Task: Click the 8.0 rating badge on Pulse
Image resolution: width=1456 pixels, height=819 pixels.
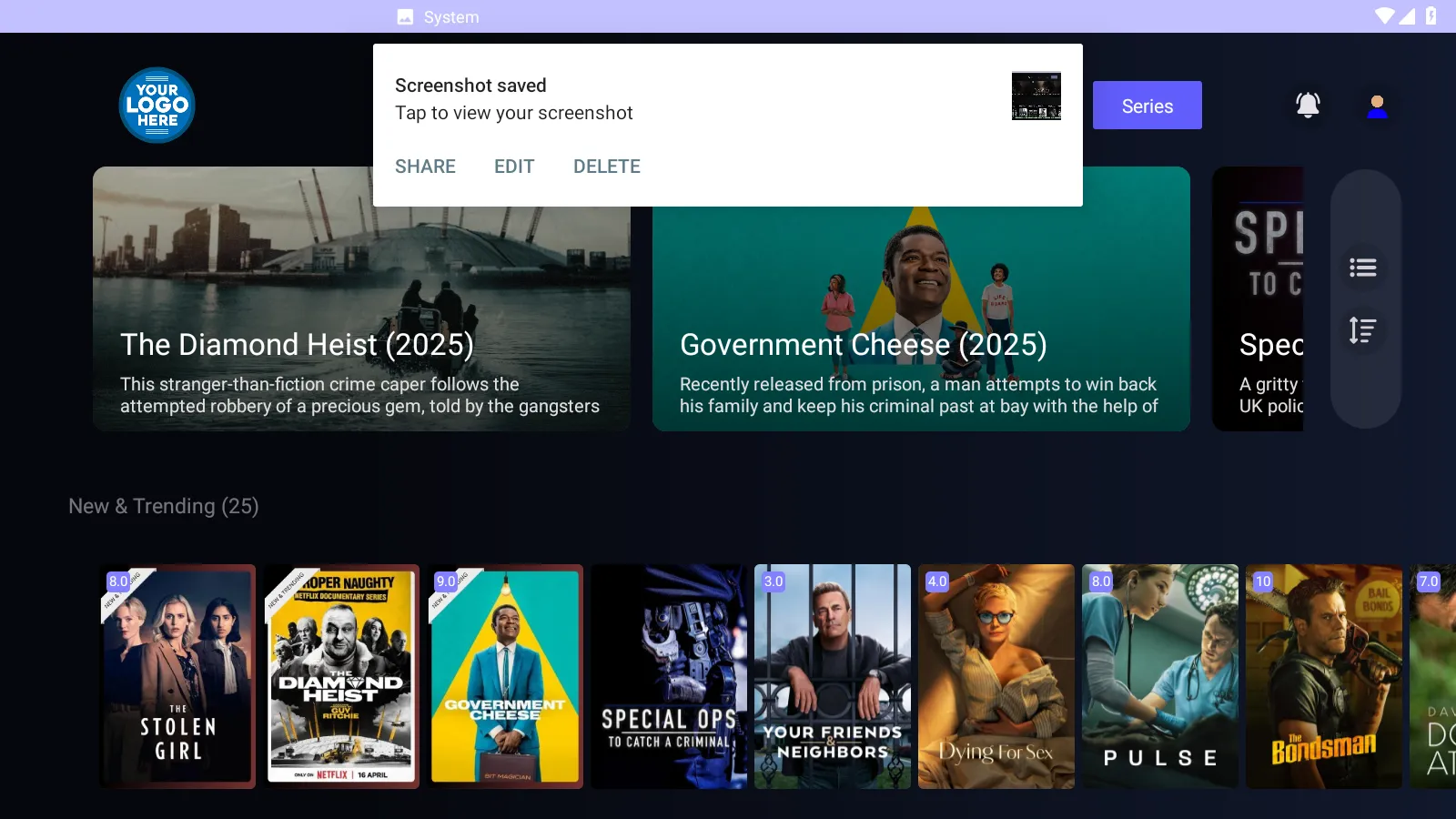Action: (1101, 581)
